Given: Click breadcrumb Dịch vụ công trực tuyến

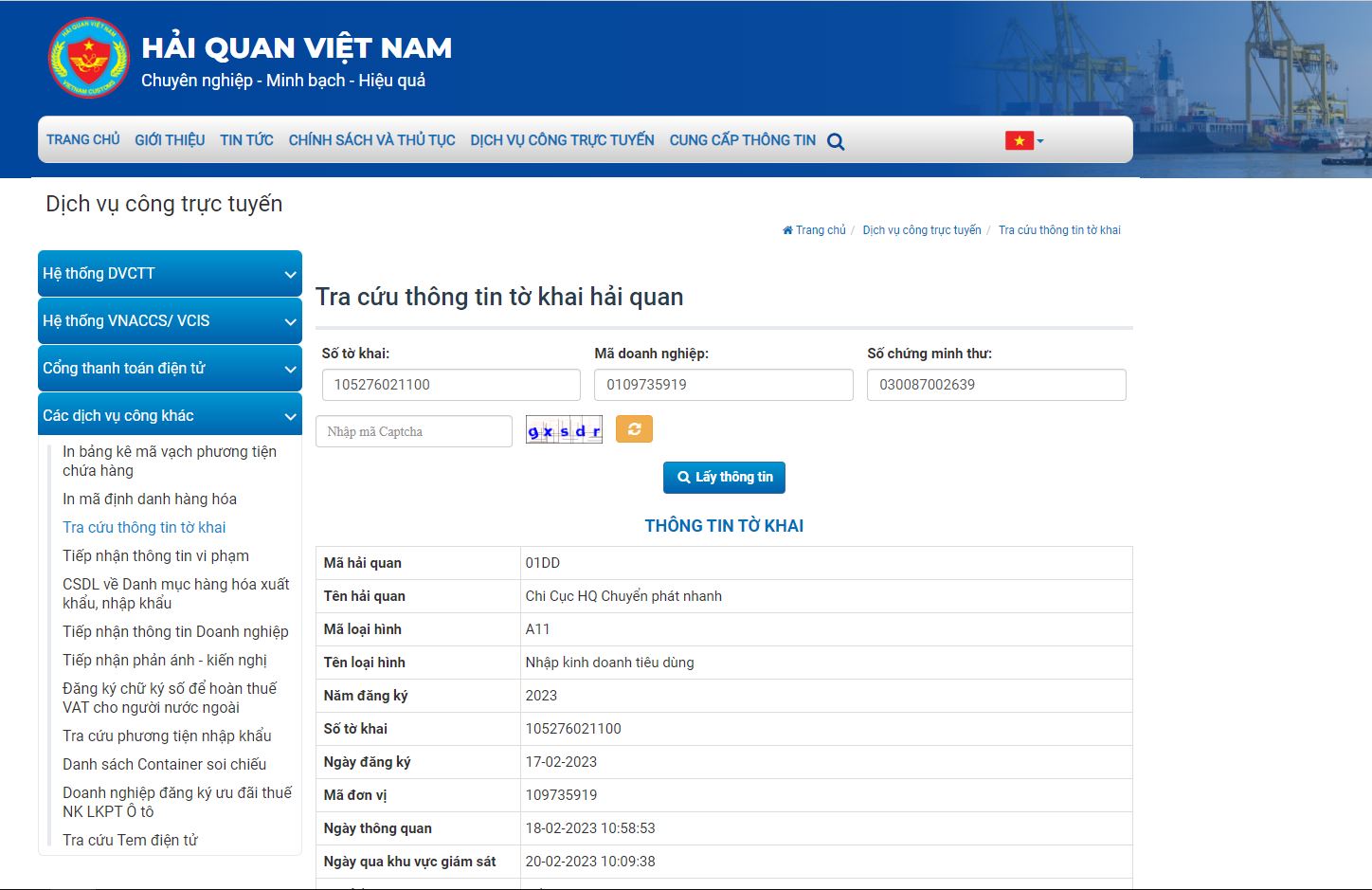Looking at the screenshot, I should pos(922,230).
